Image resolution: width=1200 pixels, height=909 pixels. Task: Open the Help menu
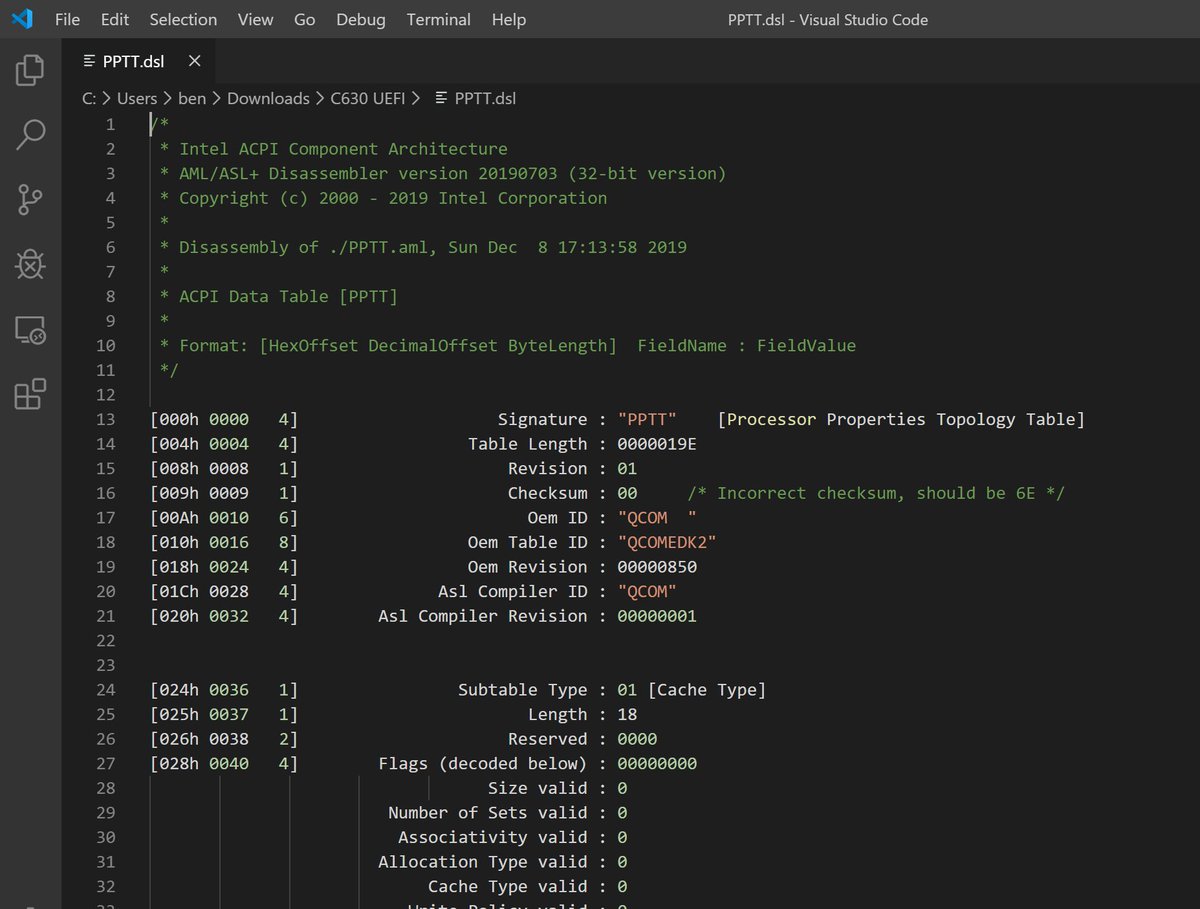pyautogui.click(x=509, y=19)
